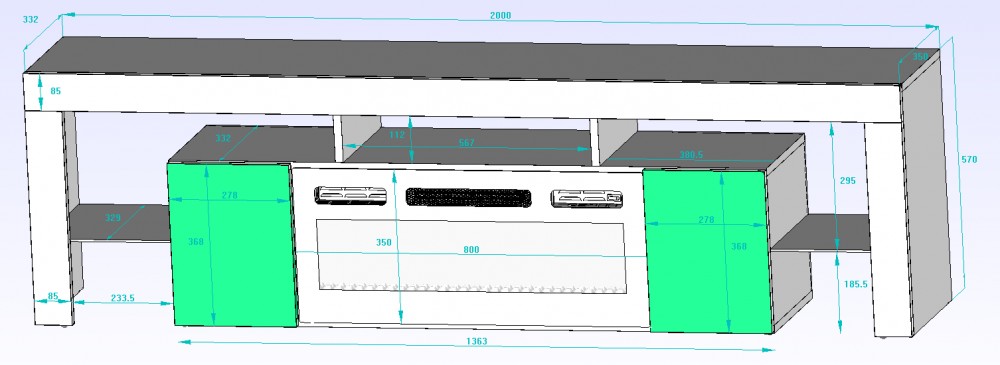Select the left air vent grille
1000x365 pixels.
pos(350,195)
